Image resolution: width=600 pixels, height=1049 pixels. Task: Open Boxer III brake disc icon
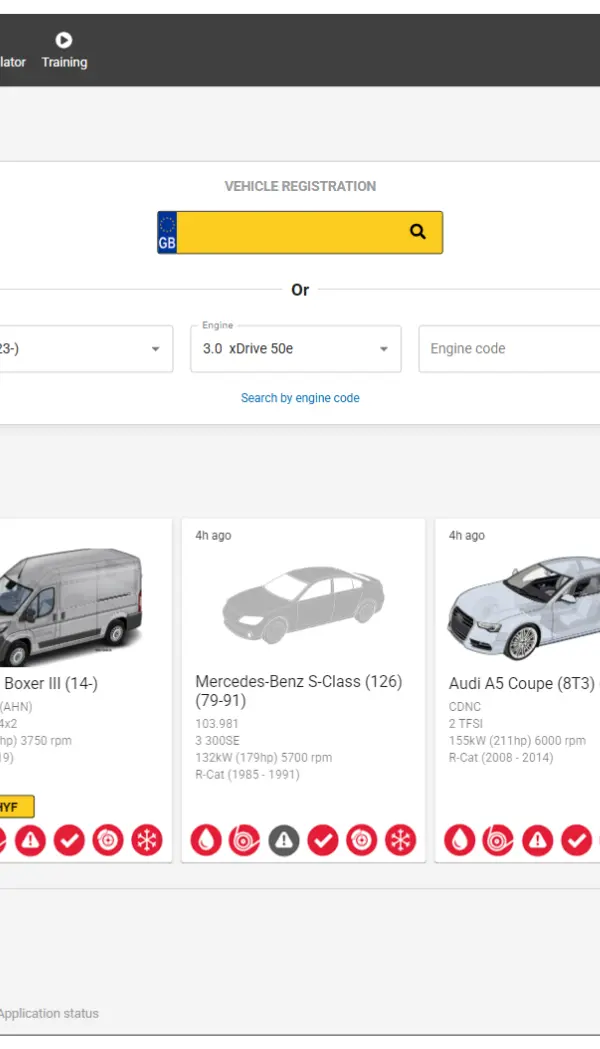(x=108, y=840)
